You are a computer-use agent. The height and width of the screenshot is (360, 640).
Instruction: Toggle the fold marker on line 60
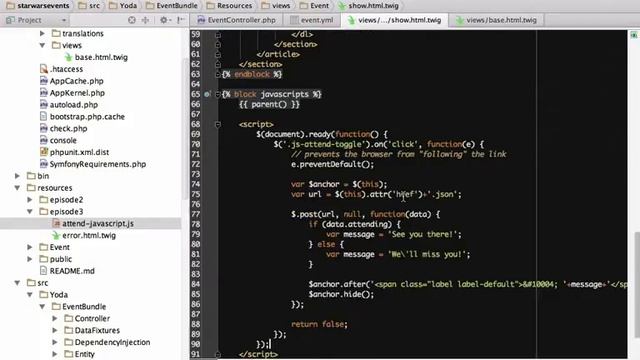pyautogui.click(x=218, y=44)
